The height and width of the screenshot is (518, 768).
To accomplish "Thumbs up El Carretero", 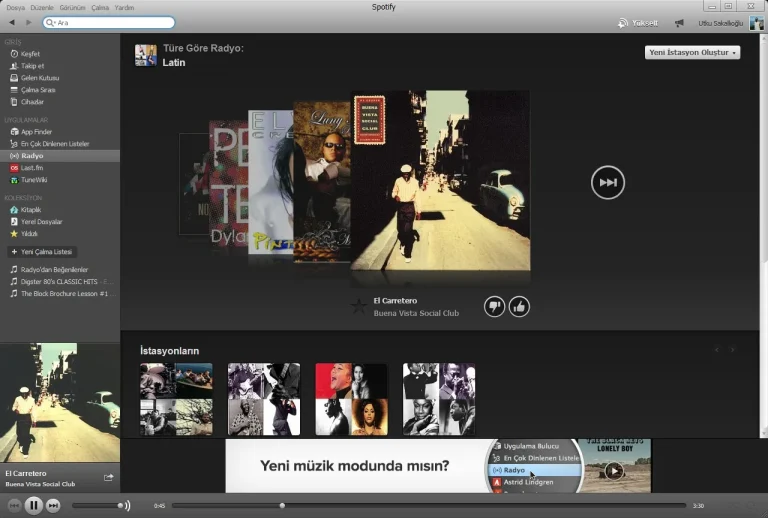I will coord(519,307).
